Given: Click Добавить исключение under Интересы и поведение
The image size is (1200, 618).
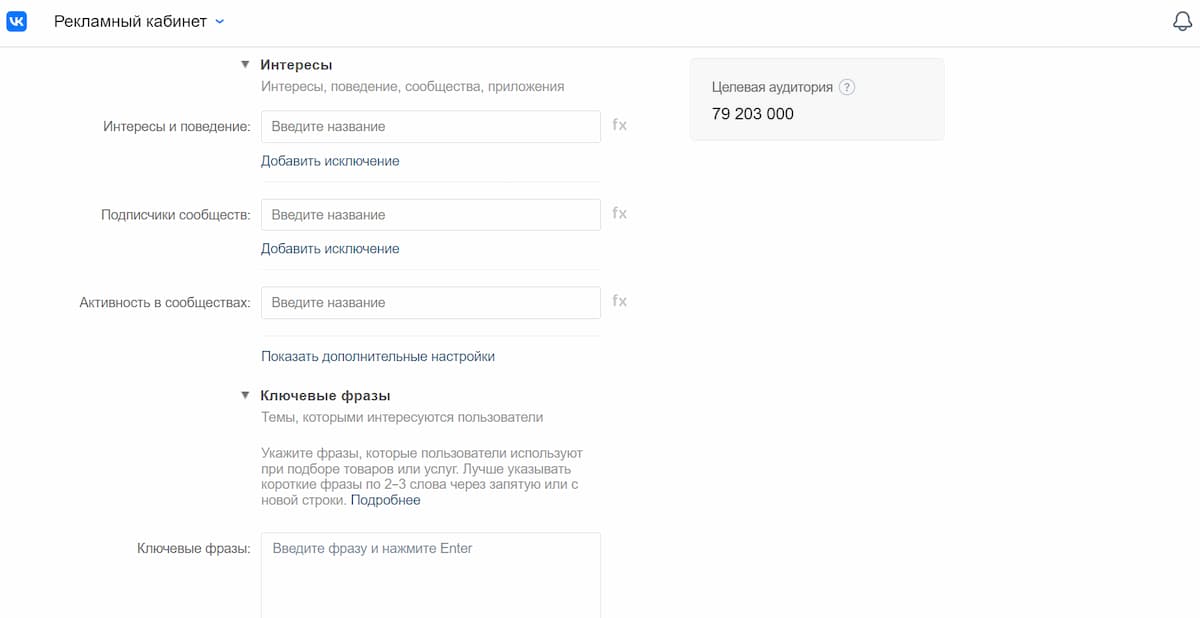Looking at the screenshot, I should click(x=330, y=161).
